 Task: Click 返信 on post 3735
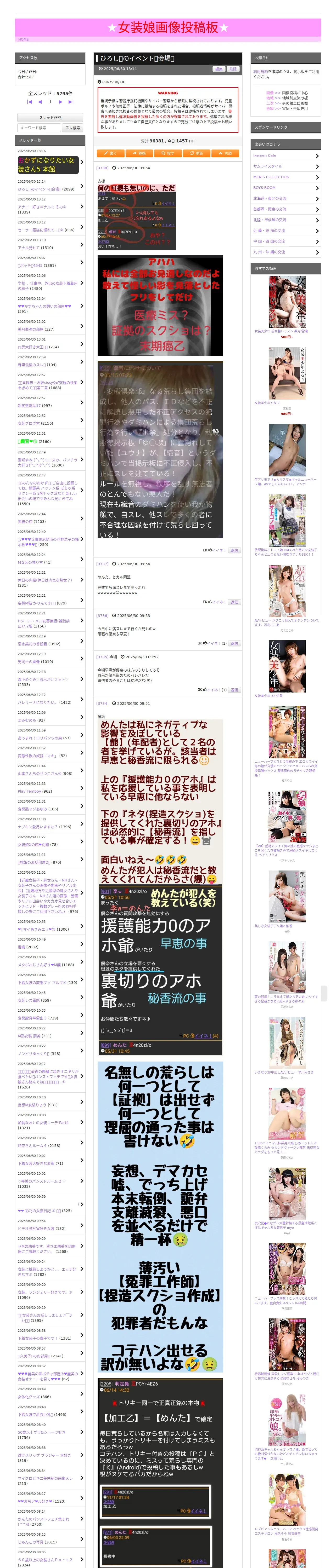(234, 690)
